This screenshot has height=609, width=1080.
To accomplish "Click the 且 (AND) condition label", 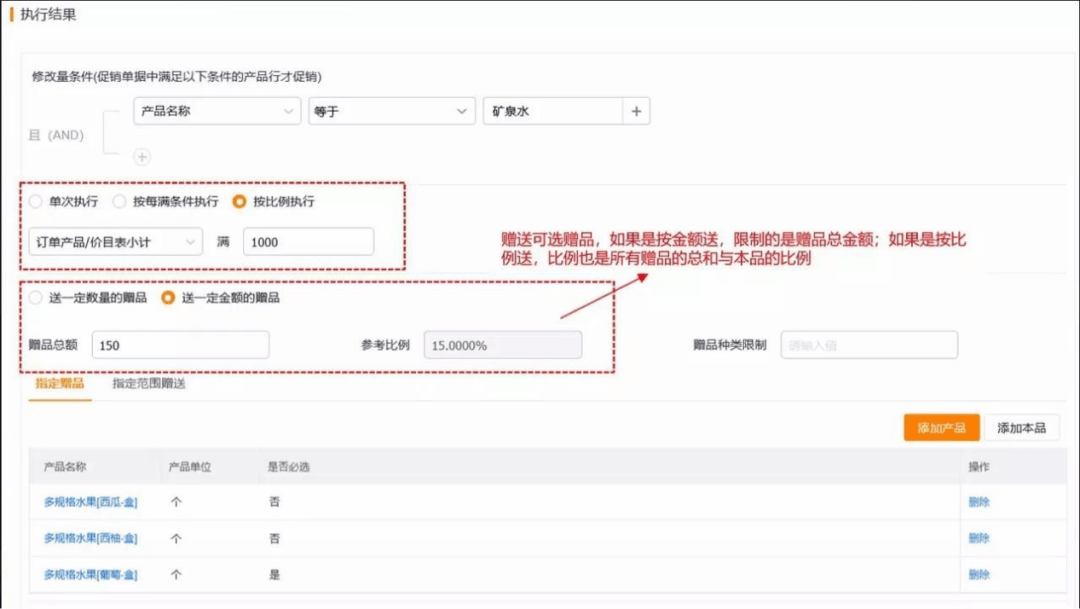I will (x=56, y=135).
